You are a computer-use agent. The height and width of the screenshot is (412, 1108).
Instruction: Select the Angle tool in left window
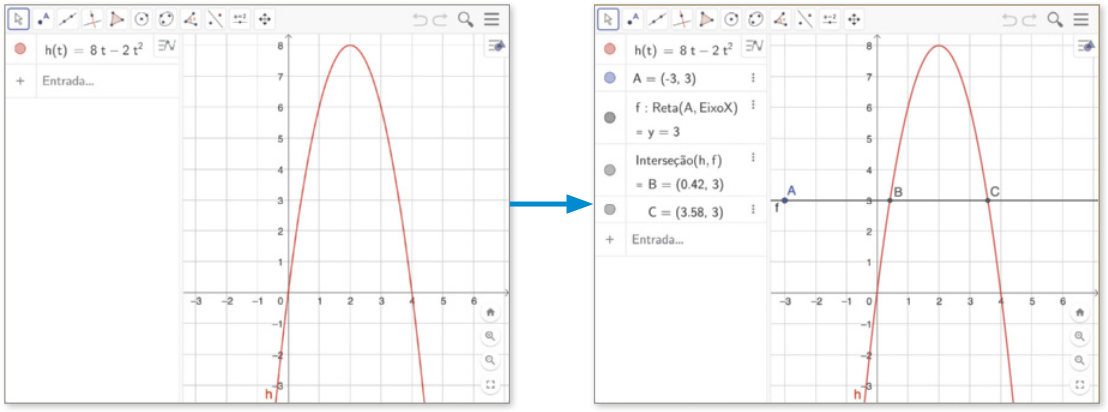click(x=191, y=20)
